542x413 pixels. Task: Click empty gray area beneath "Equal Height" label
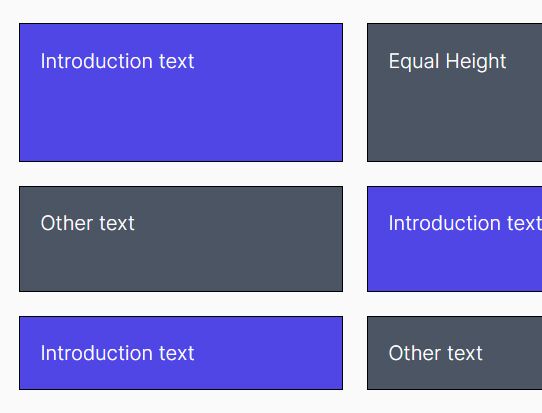click(455, 118)
